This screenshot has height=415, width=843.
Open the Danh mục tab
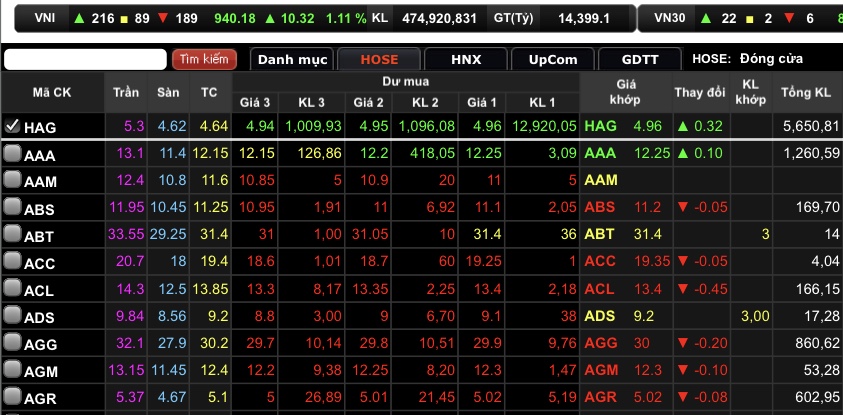coord(292,59)
